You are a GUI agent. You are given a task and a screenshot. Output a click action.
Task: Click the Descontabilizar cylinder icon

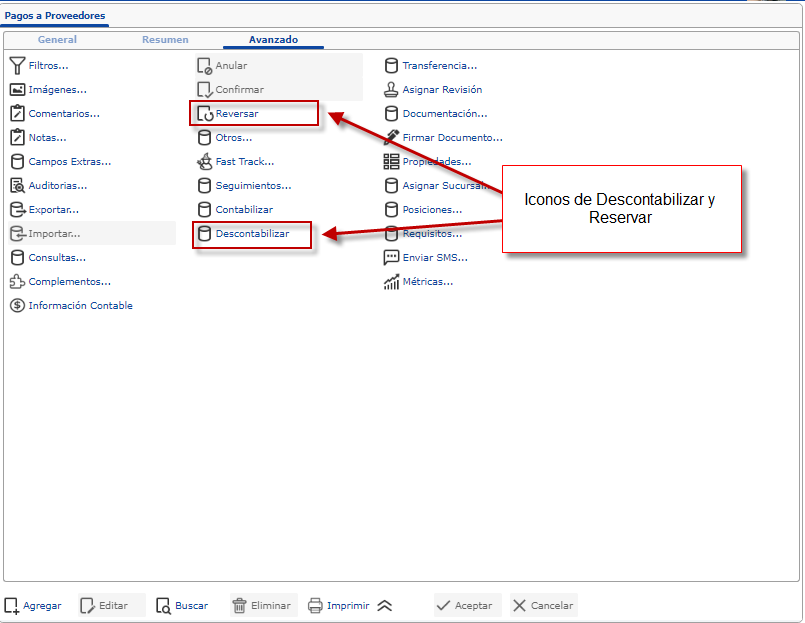point(204,234)
